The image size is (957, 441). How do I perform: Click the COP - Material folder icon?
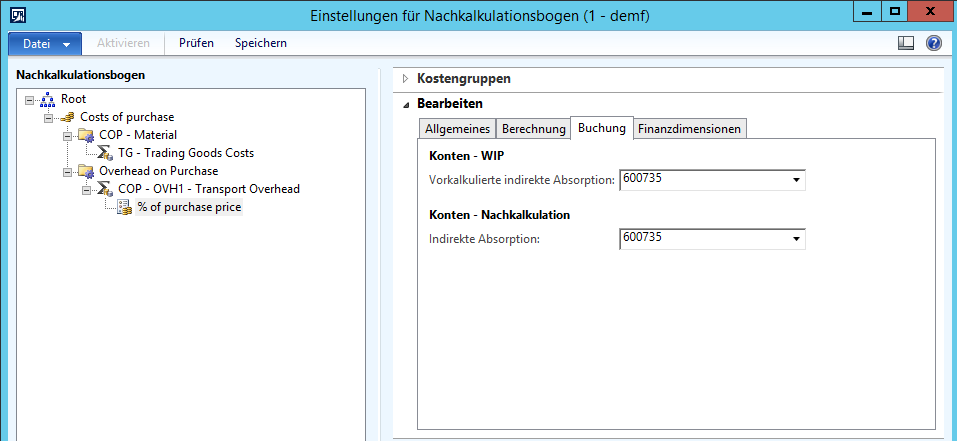click(x=85, y=135)
